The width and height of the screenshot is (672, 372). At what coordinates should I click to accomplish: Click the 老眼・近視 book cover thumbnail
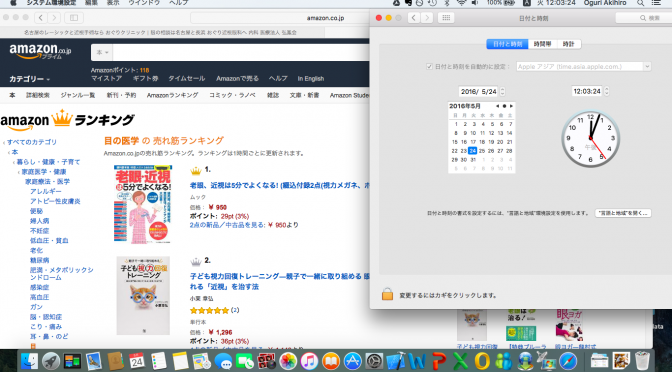[143, 204]
